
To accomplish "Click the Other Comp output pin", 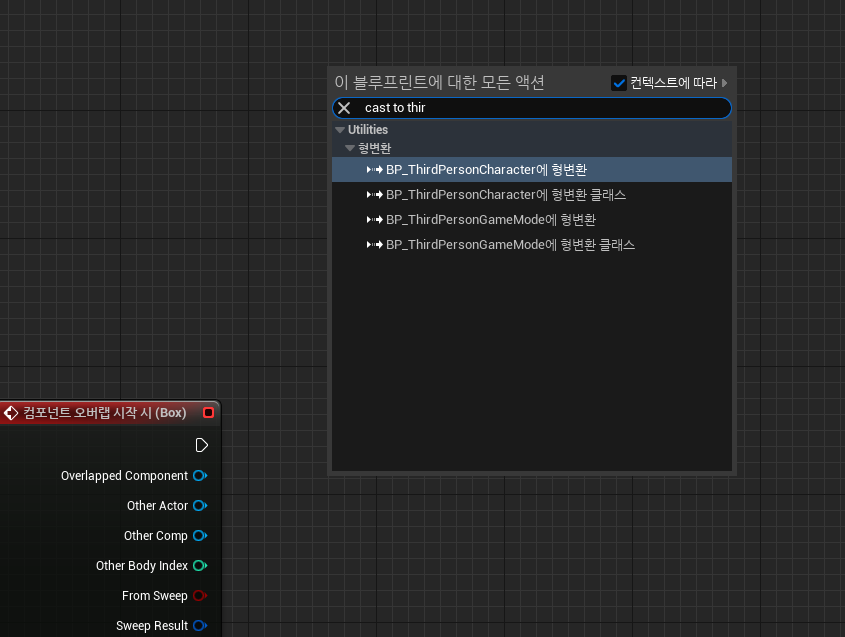I will tap(200, 536).
